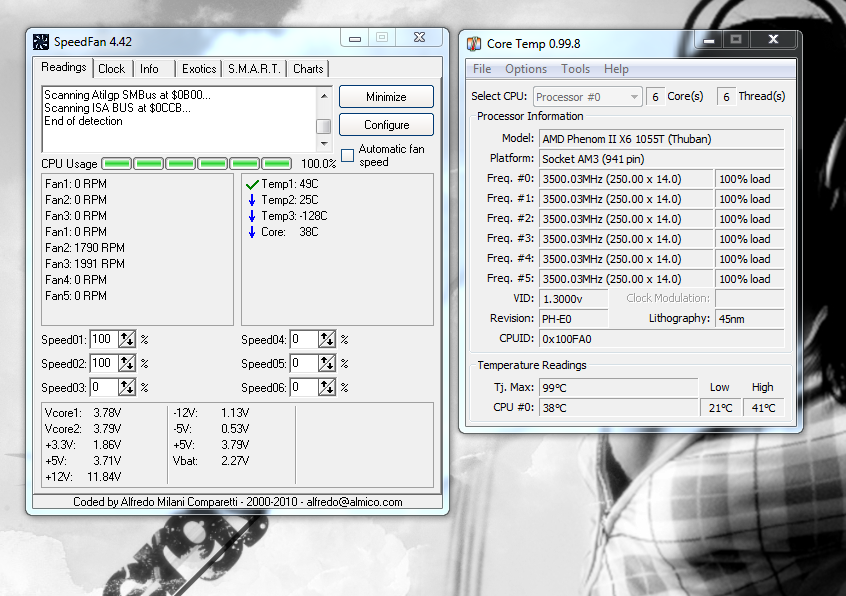Click the Freq. #3 100% load value
This screenshot has height=596, width=846.
[x=749, y=239]
